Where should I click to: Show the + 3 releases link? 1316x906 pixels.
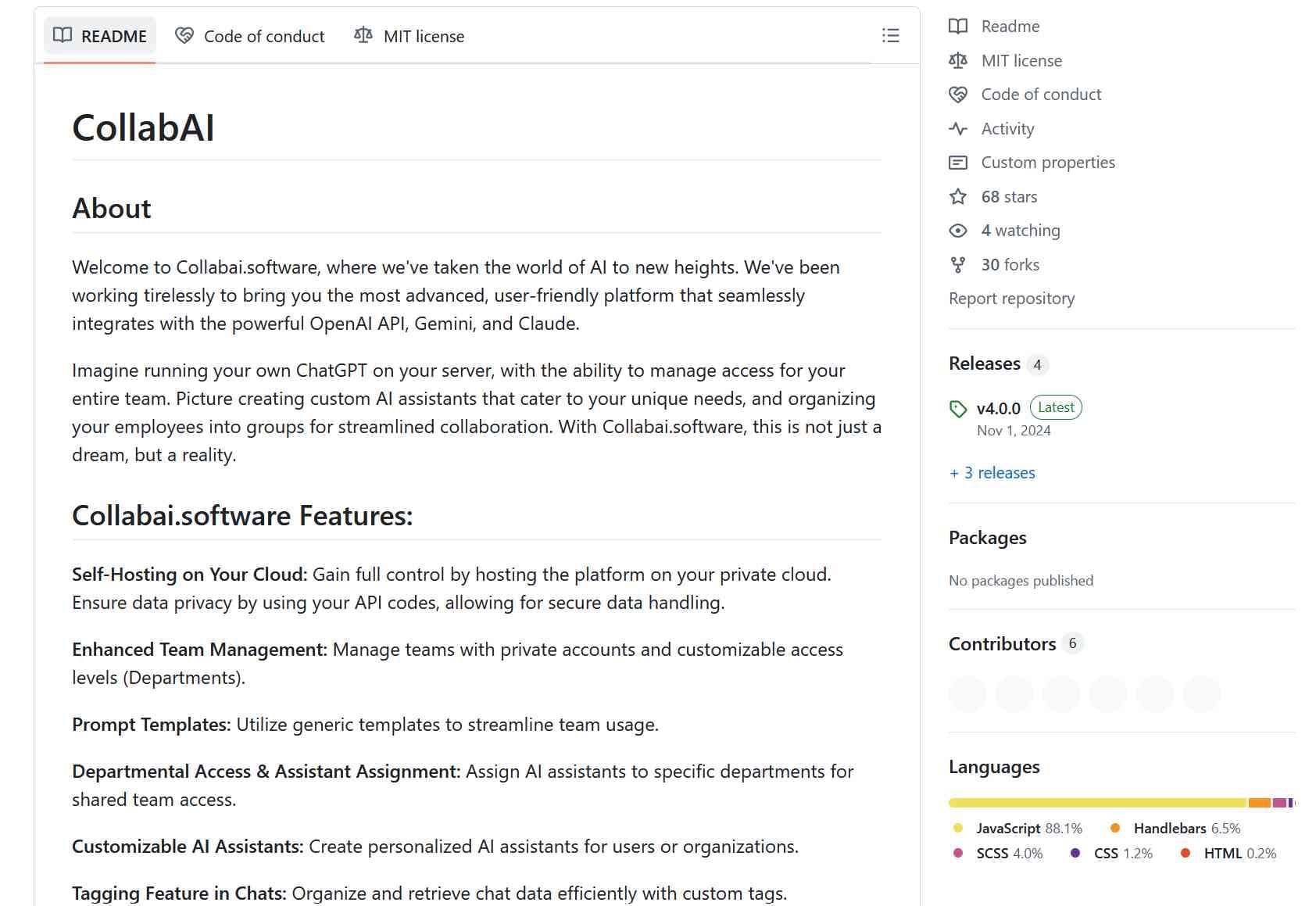tap(992, 473)
